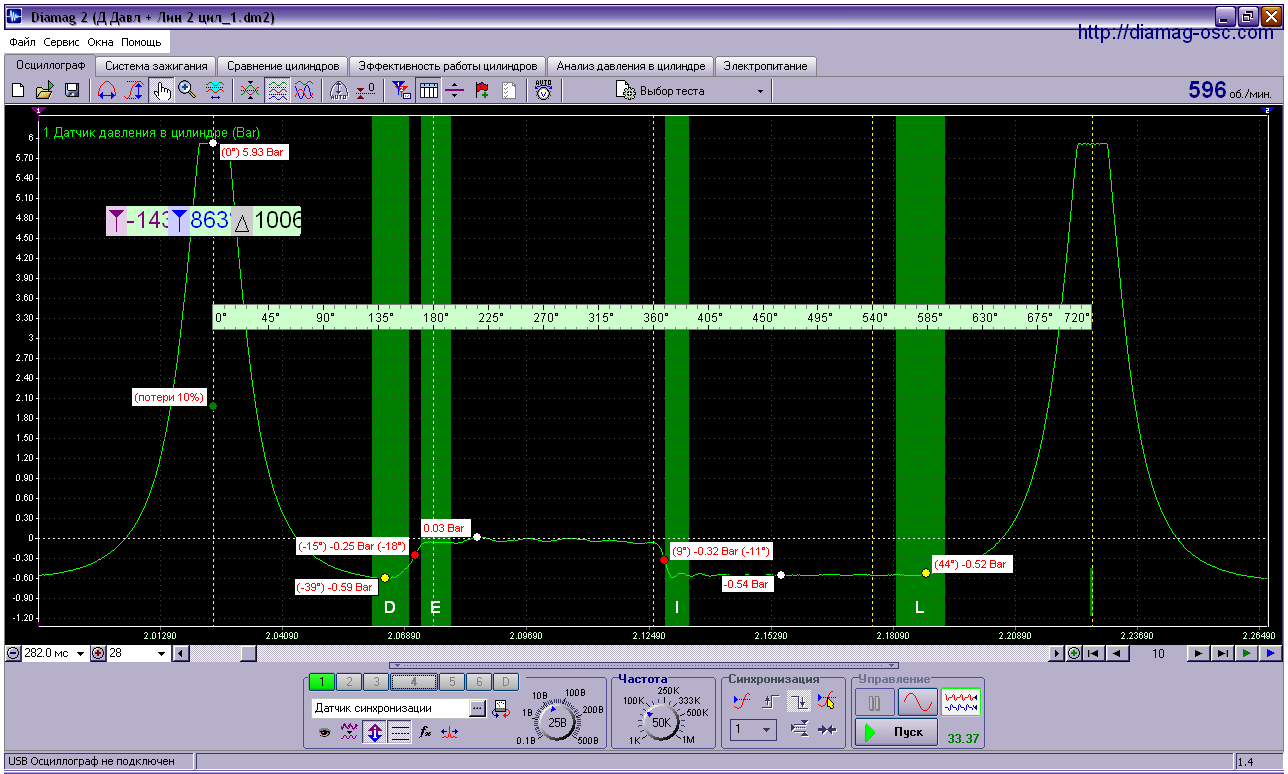Screen dimensions: 1288x774
Task: Click the purple waveform filter icon
Action: (349, 732)
